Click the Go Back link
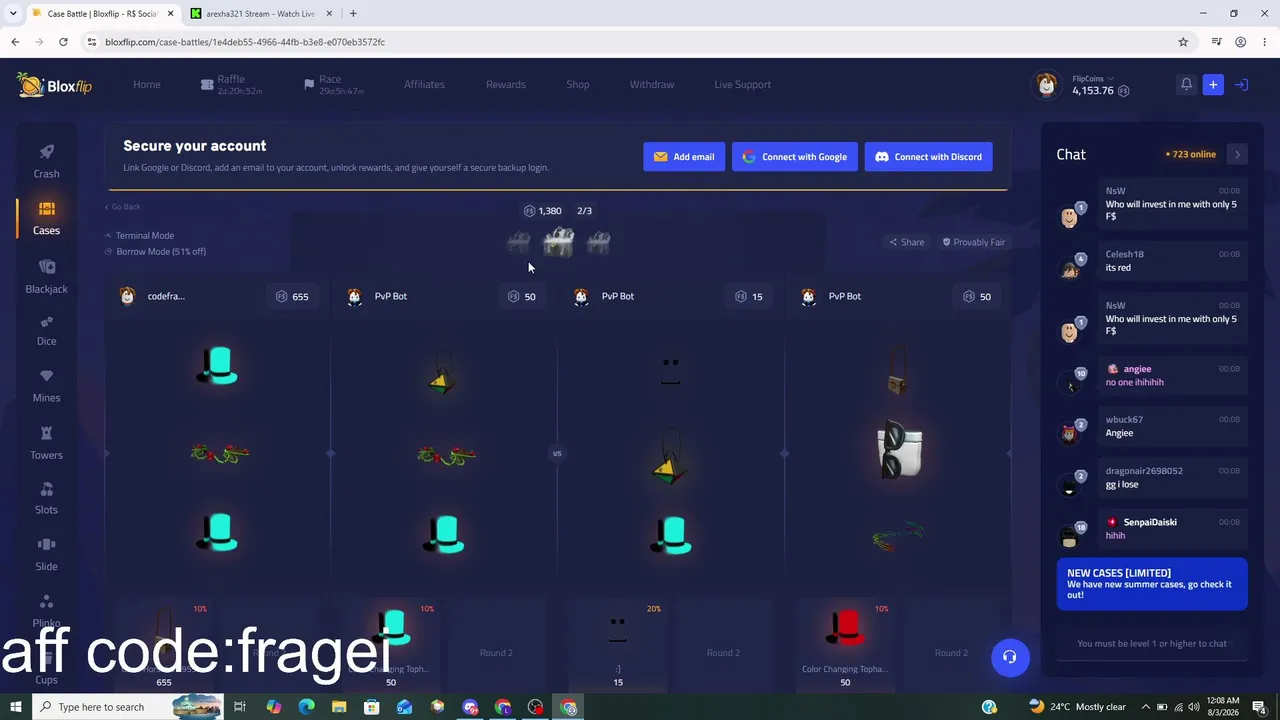Viewport: 1280px width, 720px height. click(123, 207)
